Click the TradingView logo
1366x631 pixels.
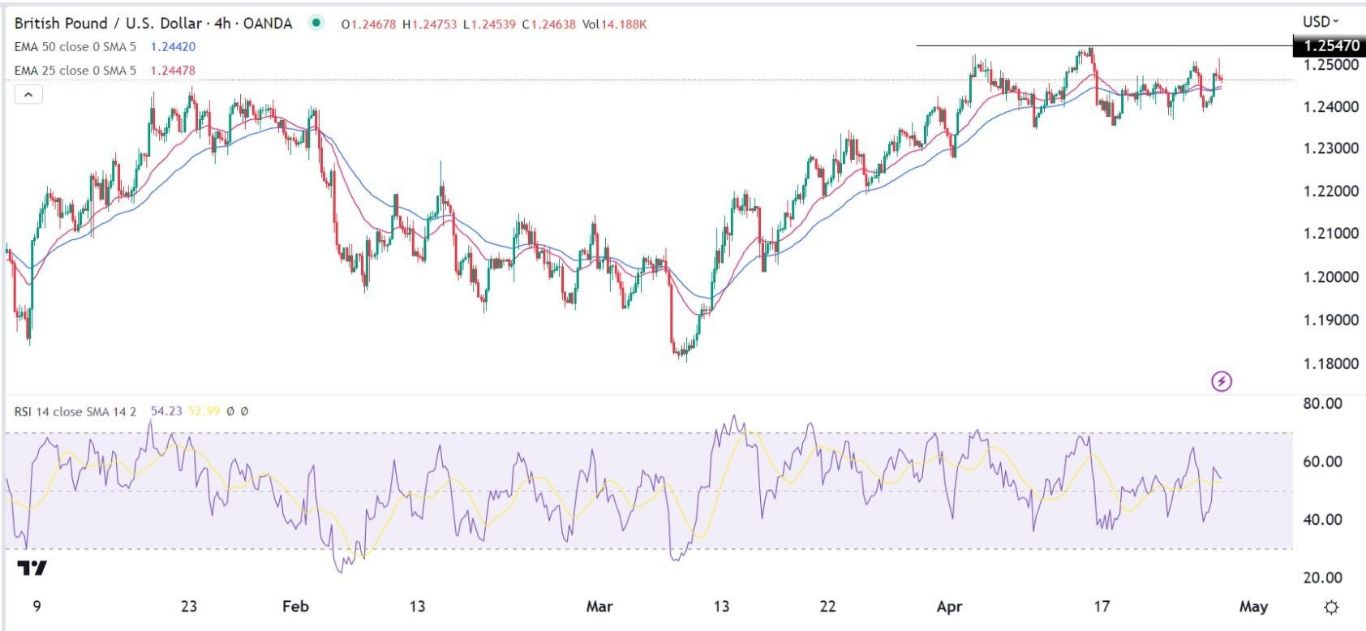33,568
